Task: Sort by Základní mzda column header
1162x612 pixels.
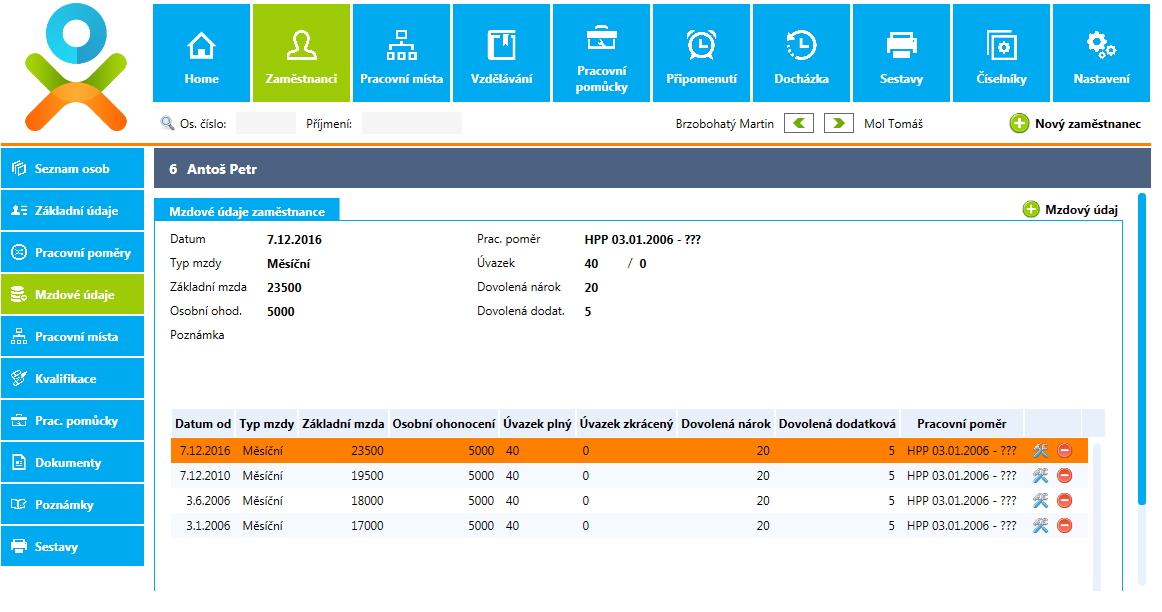Action: point(343,424)
